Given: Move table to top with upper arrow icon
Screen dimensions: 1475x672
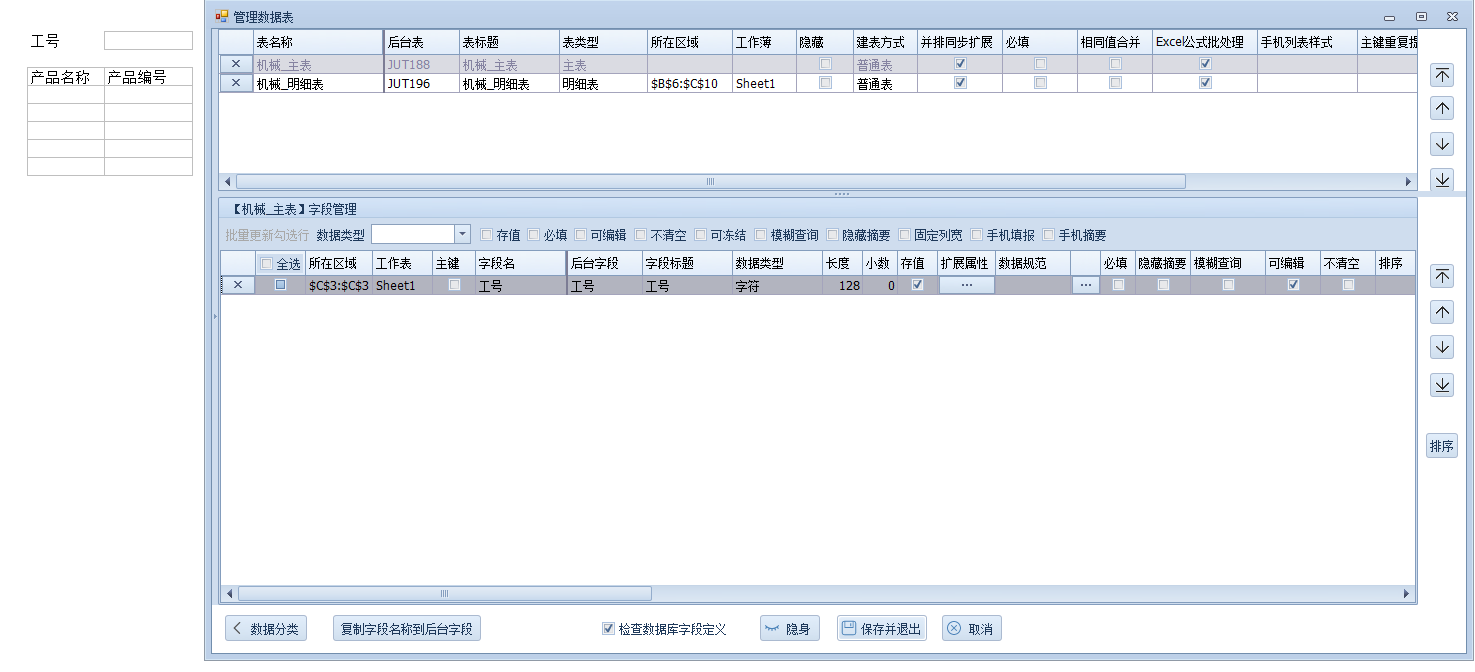Looking at the screenshot, I should (x=1441, y=75).
